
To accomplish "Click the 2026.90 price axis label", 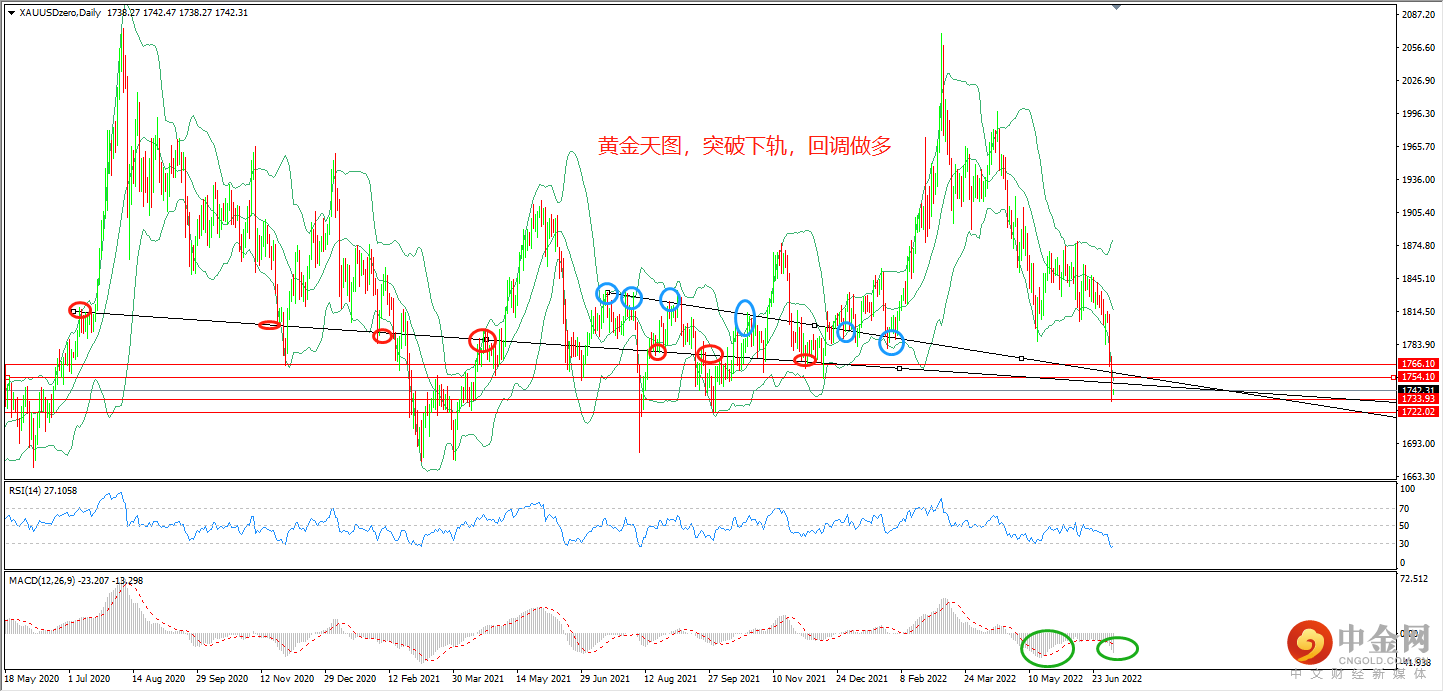I will point(1420,81).
